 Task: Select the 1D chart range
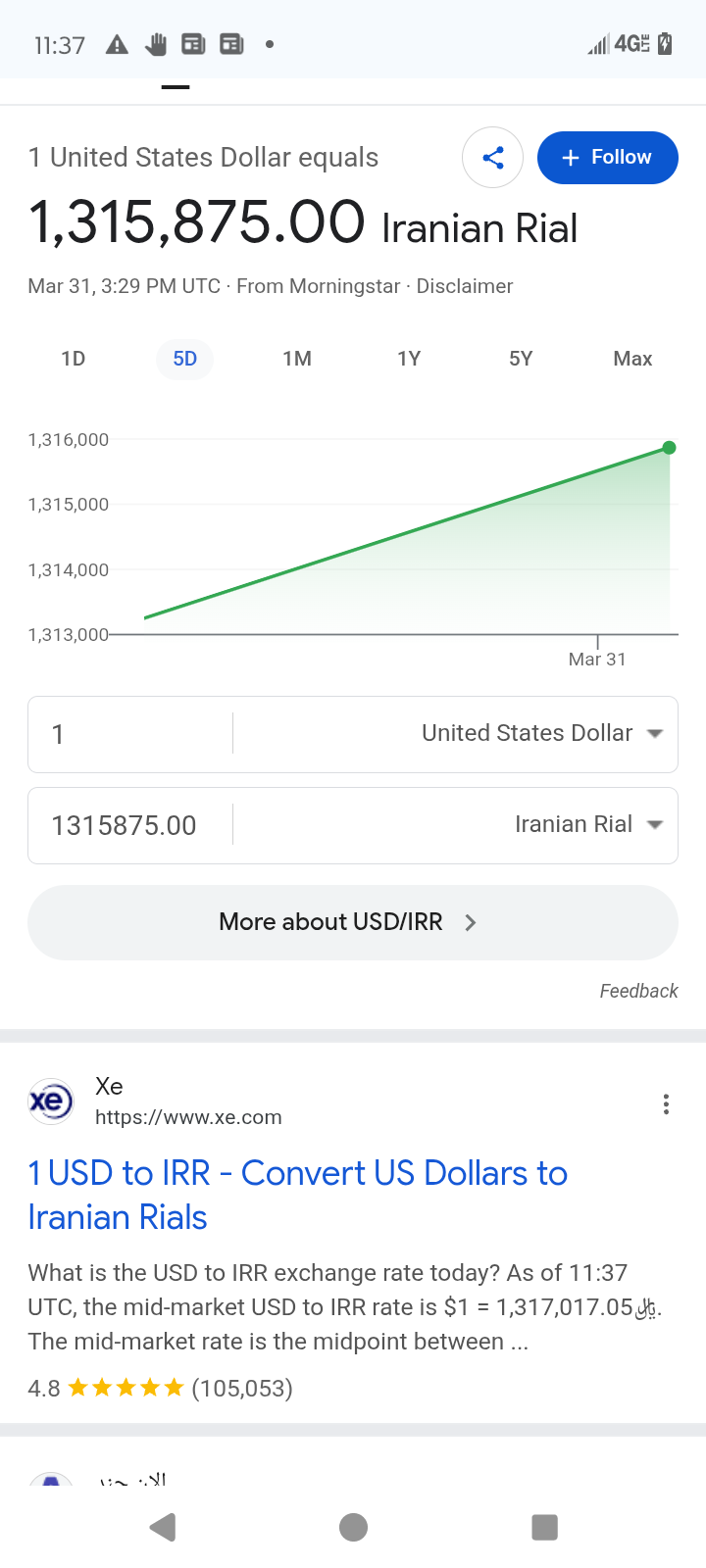click(74, 359)
